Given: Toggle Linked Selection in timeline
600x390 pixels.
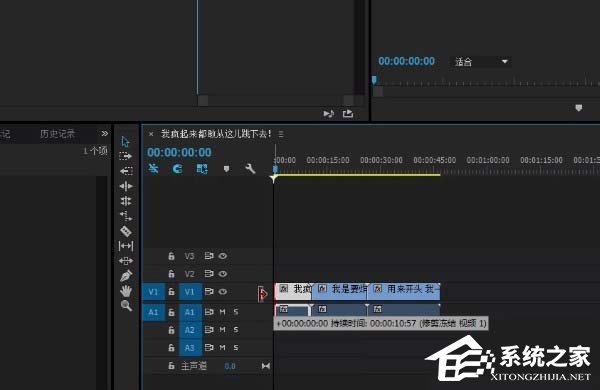Looking at the screenshot, I should [202, 169].
